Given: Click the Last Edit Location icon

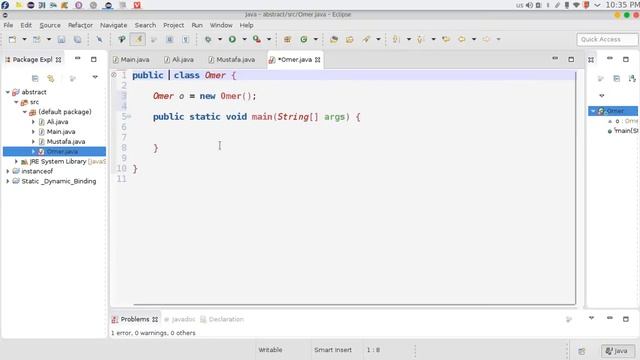Looking at the screenshot, I should tap(446, 39).
